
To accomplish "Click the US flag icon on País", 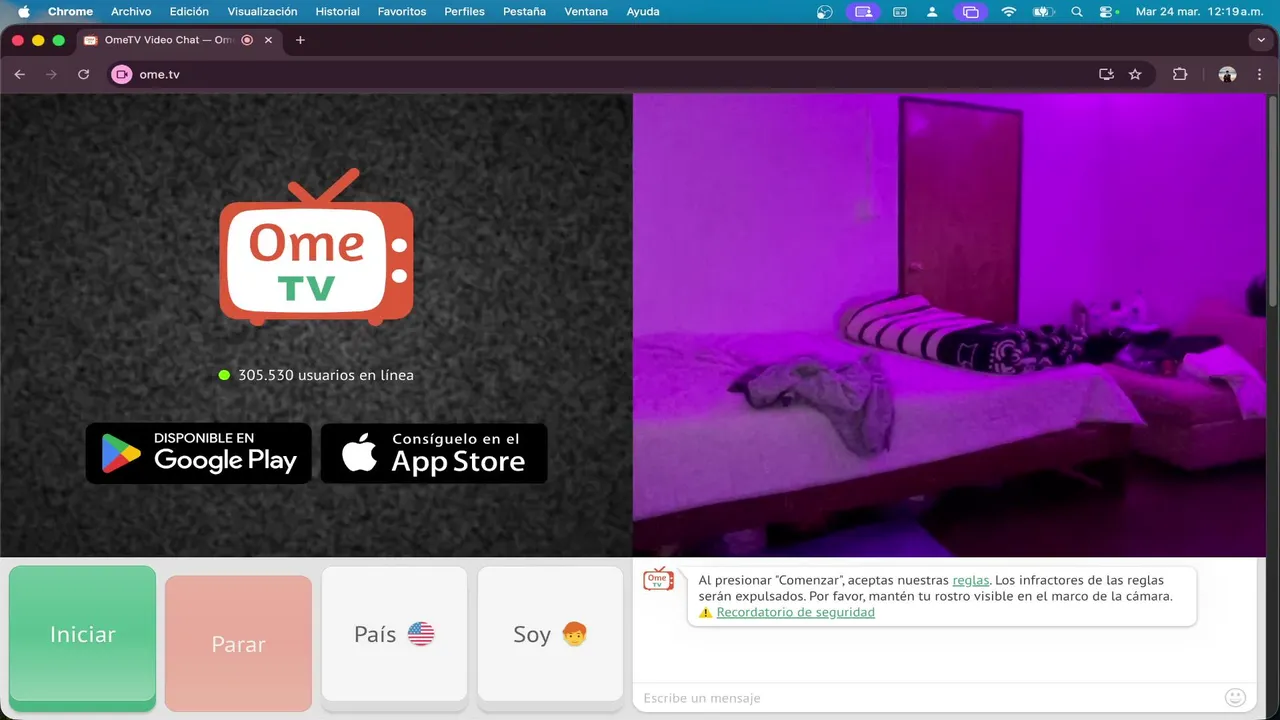I will [421, 634].
